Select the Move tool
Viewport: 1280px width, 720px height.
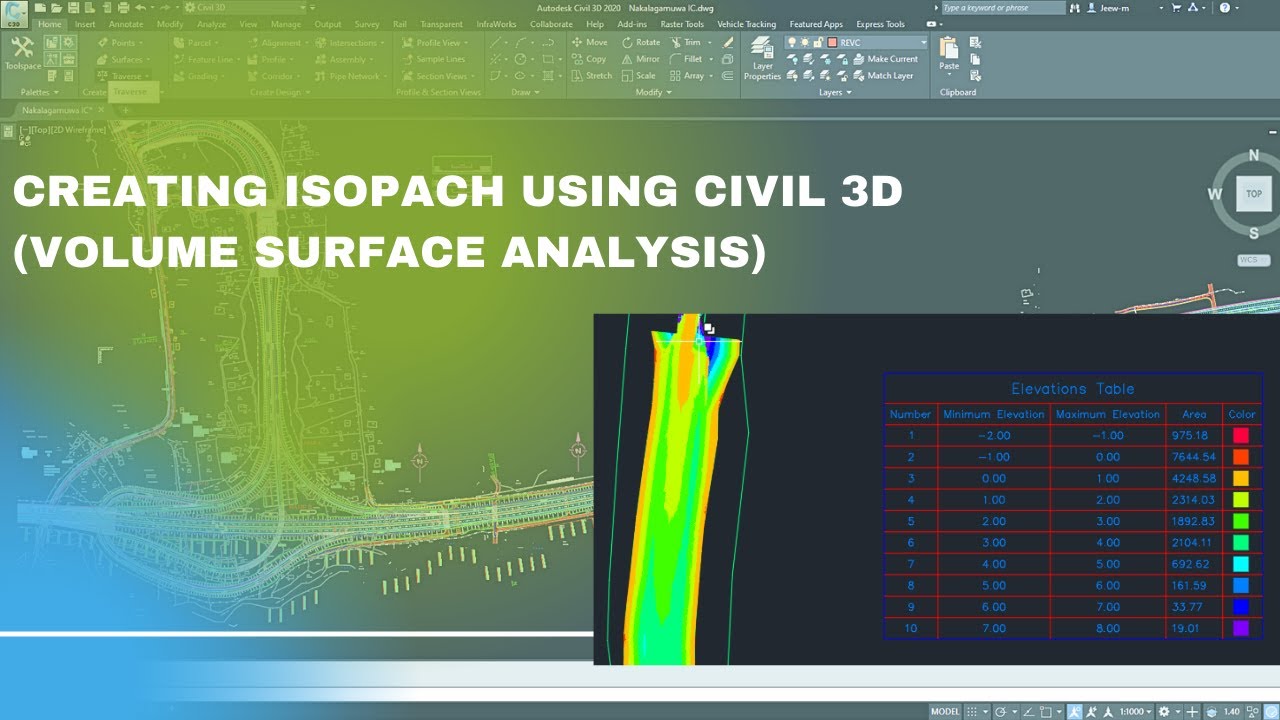pyautogui.click(x=589, y=42)
